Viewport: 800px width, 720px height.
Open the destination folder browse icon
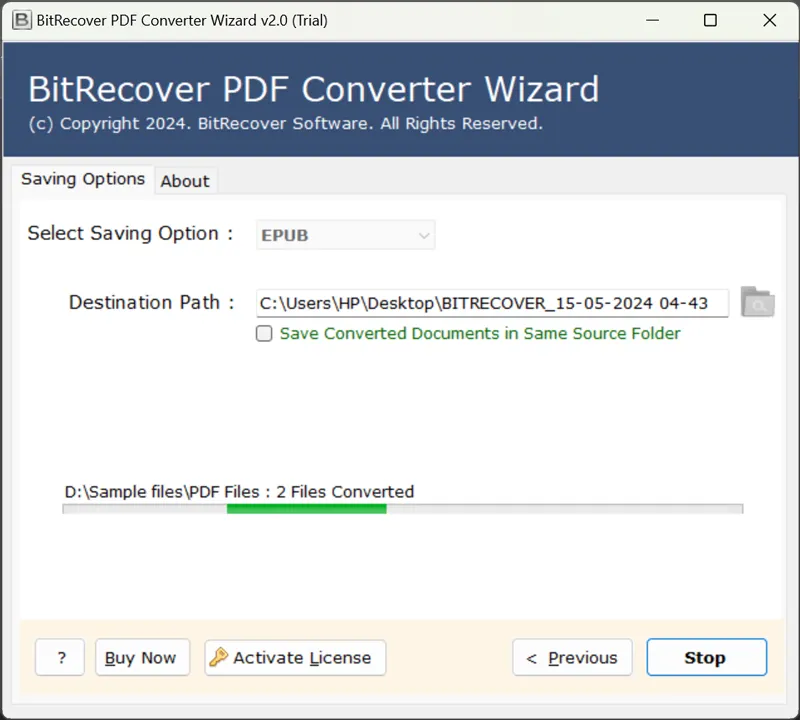[757, 302]
